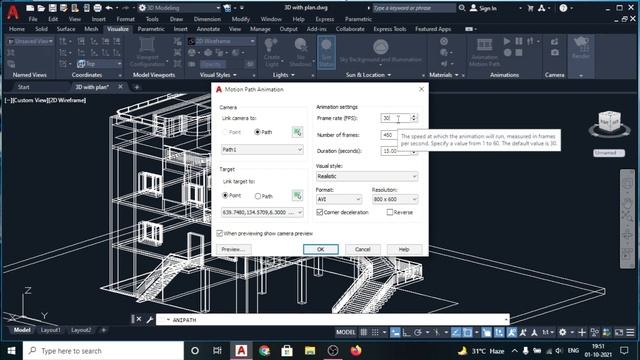The image size is (640, 360).
Task: Open the Unsaved View named views dropdown
Action: [30, 41]
